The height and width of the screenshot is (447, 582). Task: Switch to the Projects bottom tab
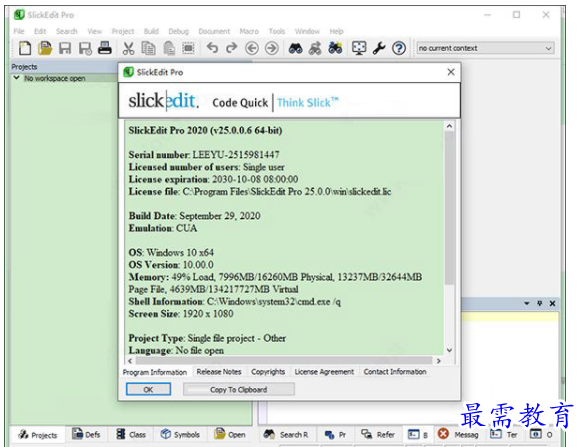(38, 435)
